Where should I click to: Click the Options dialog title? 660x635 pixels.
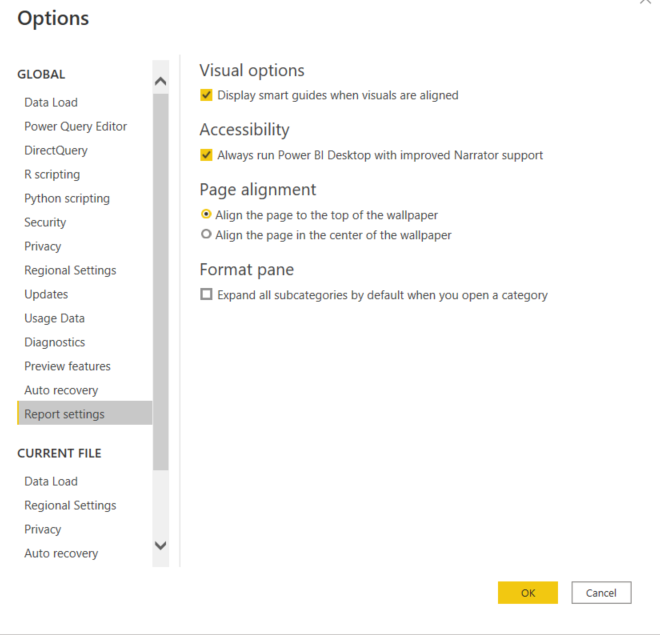pos(53,19)
